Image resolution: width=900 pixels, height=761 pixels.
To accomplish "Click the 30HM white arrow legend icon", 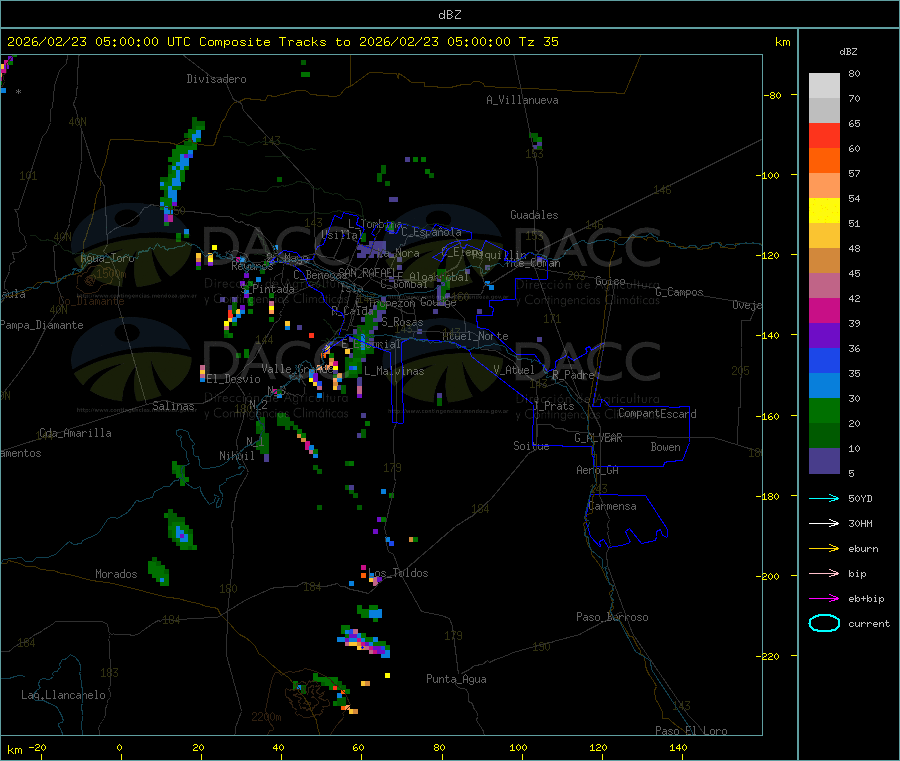I will (x=824, y=523).
